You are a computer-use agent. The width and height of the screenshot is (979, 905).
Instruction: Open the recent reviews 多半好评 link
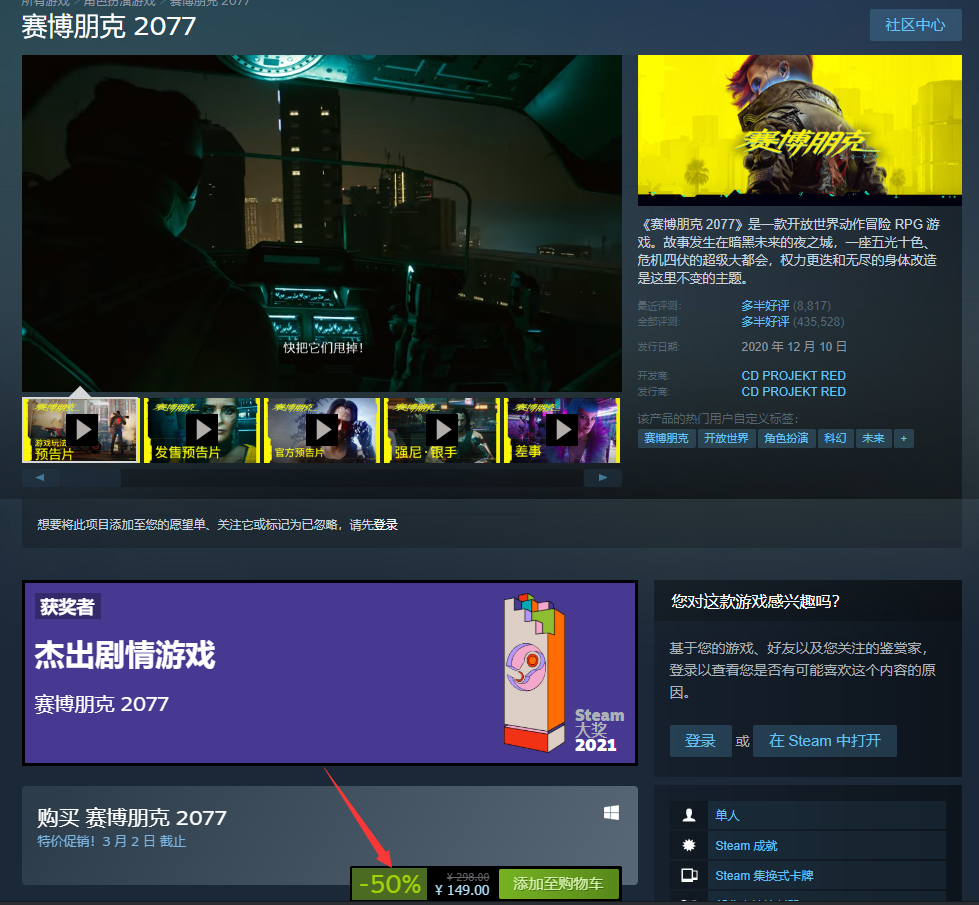pos(765,305)
